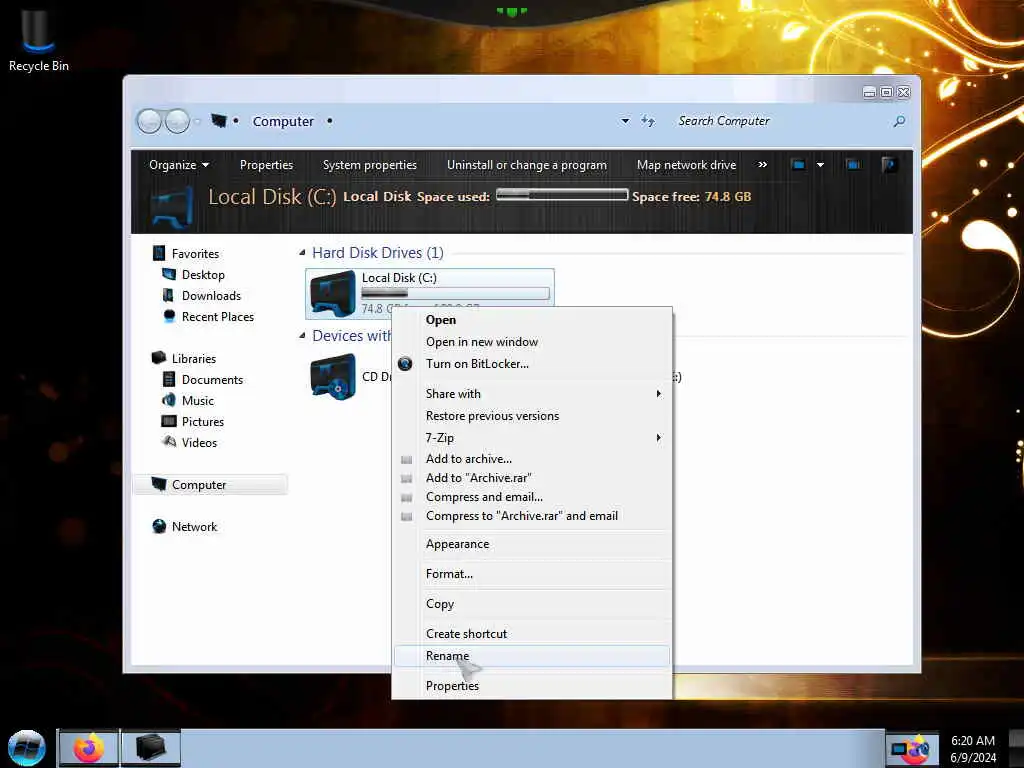Switch to Explorer taskbar button
Viewport: 1024px width, 768px height.
150,748
